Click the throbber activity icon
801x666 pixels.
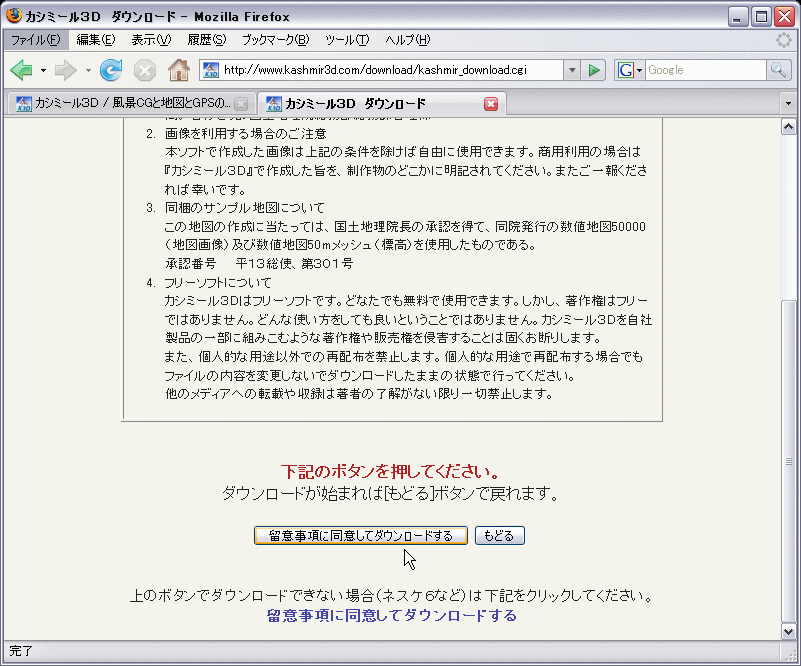[783, 40]
